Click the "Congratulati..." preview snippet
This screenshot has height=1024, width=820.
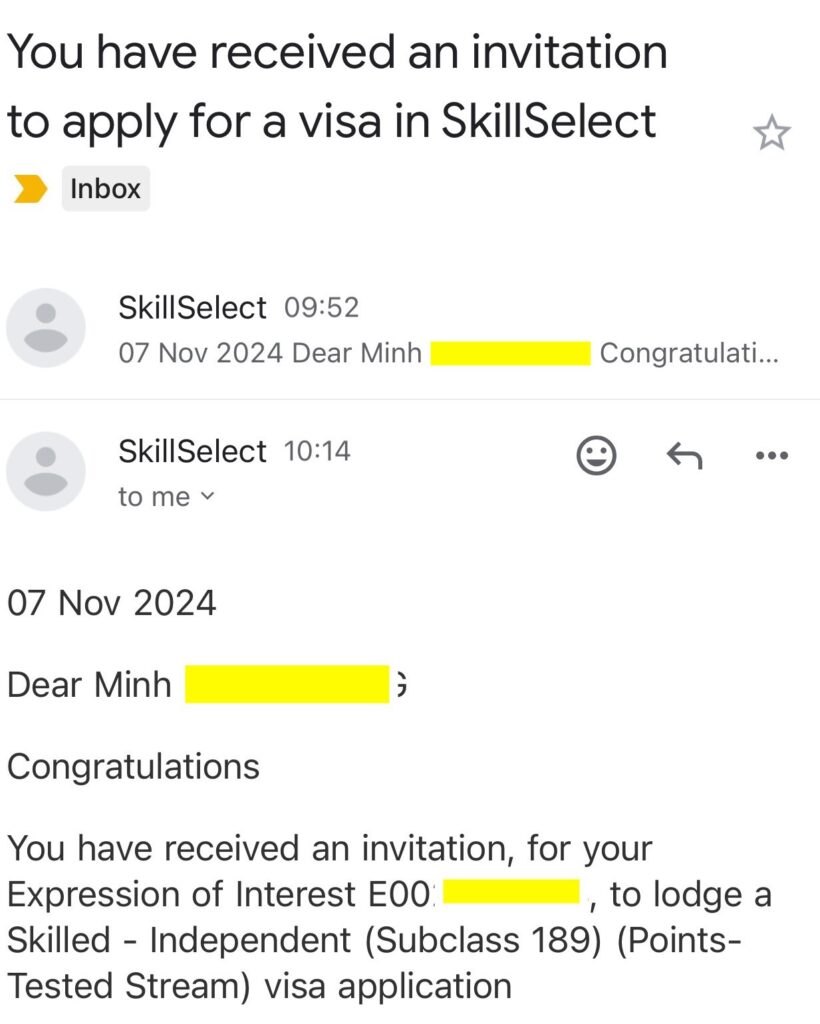pyautogui.click(x=689, y=353)
